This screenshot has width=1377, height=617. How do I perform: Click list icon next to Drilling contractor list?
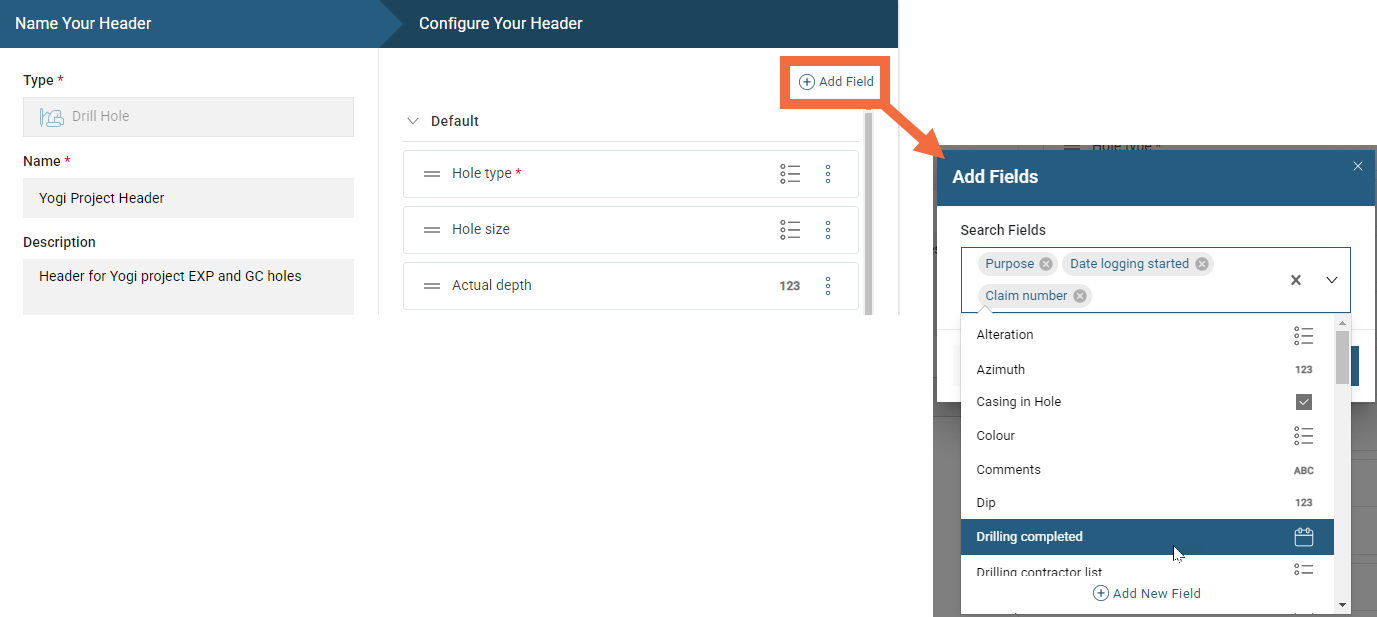point(1303,570)
